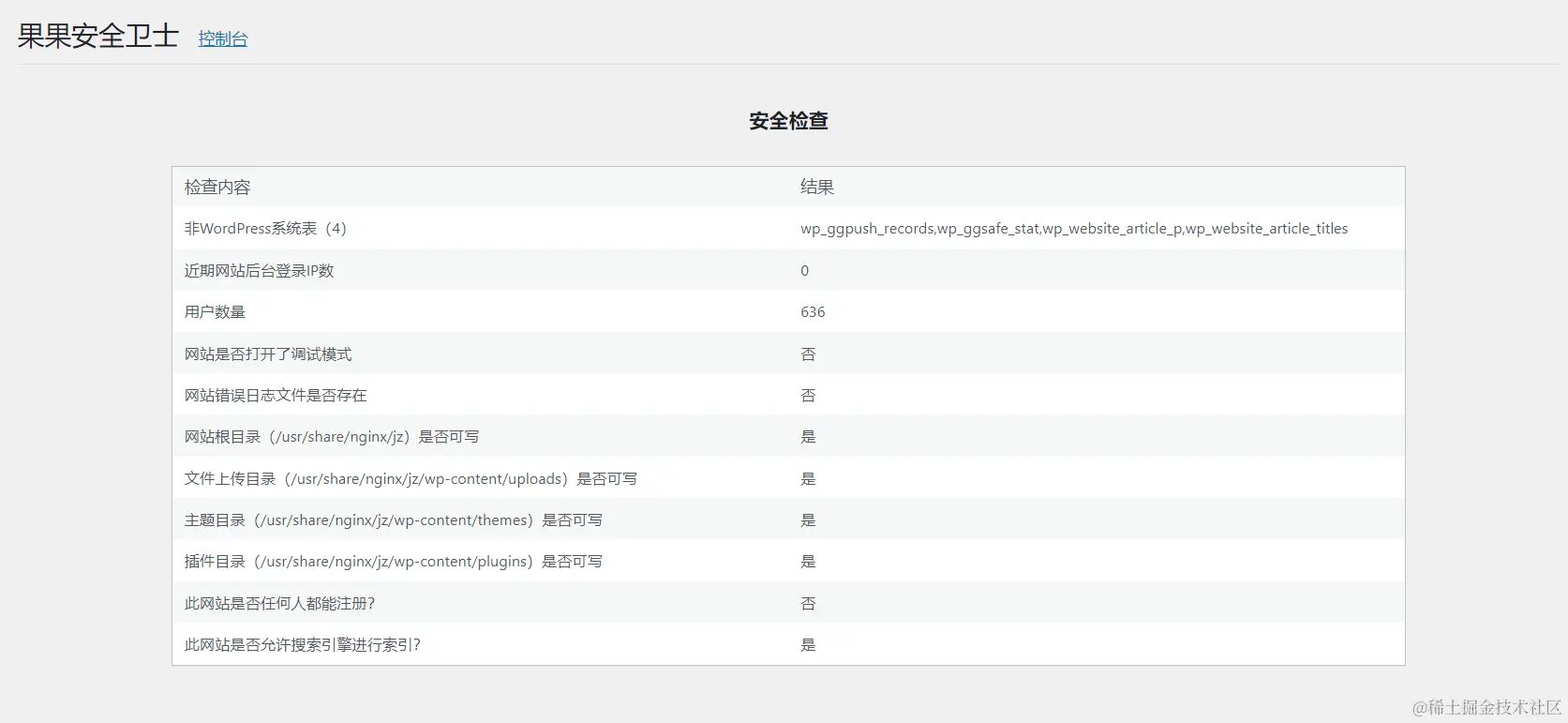1568x723 pixels.
Task: Click the 否 result for 错误日志文件
Action: (x=808, y=396)
